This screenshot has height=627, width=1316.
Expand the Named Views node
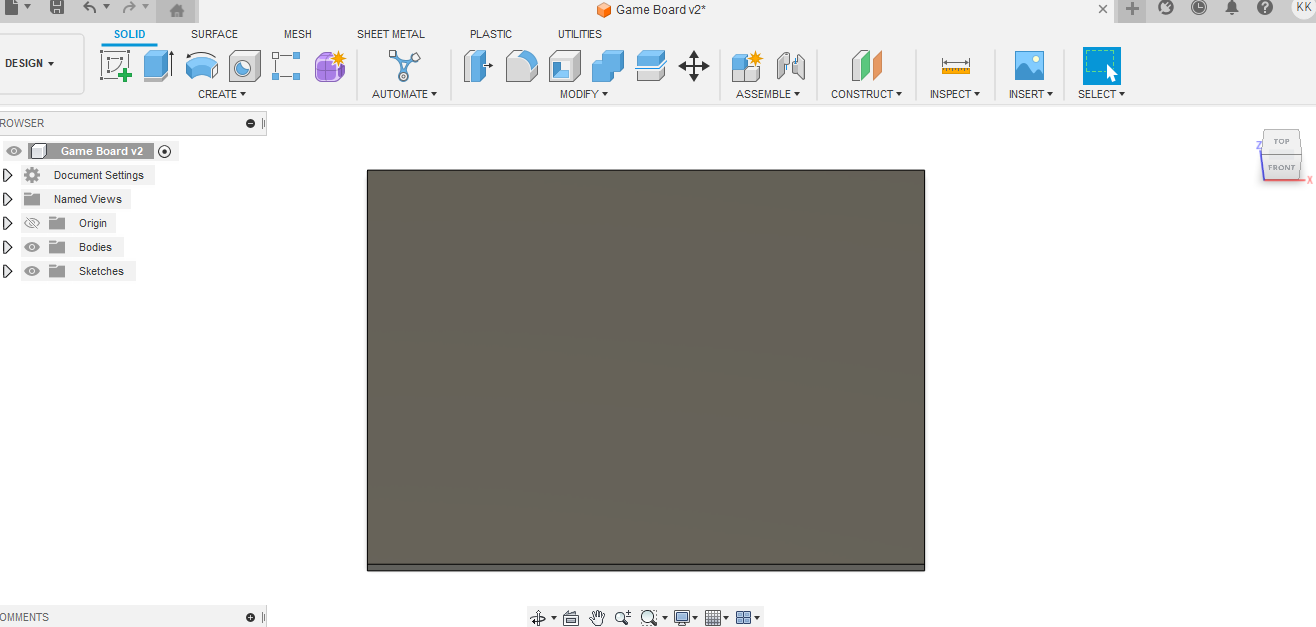tap(8, 199)
